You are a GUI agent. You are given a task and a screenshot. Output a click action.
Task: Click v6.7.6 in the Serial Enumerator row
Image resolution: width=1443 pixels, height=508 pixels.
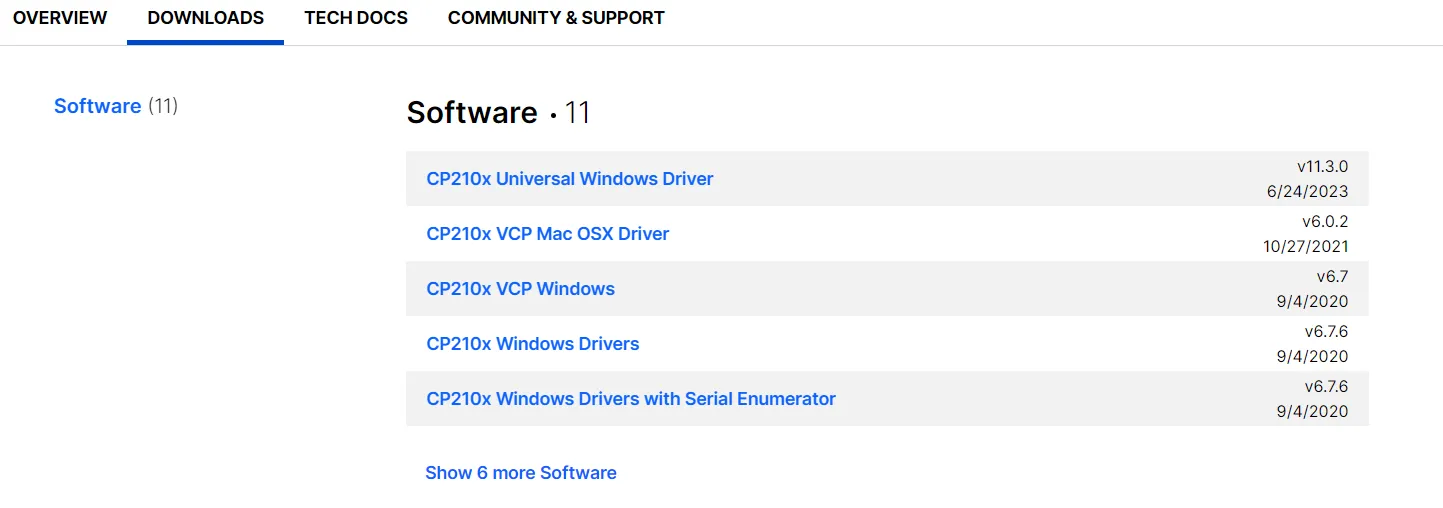point(1326,386)
